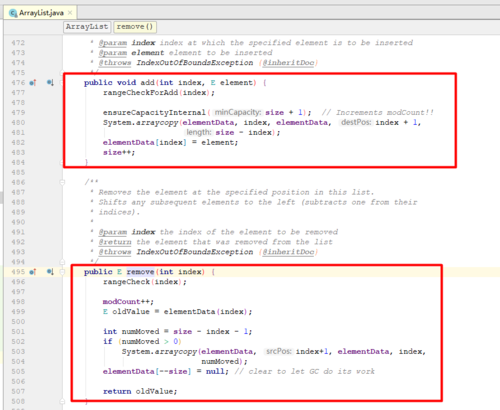Screen dimensions: 500x410
Task: Click the class file icon on ArrayList.java tab
Action: (13, 13)
